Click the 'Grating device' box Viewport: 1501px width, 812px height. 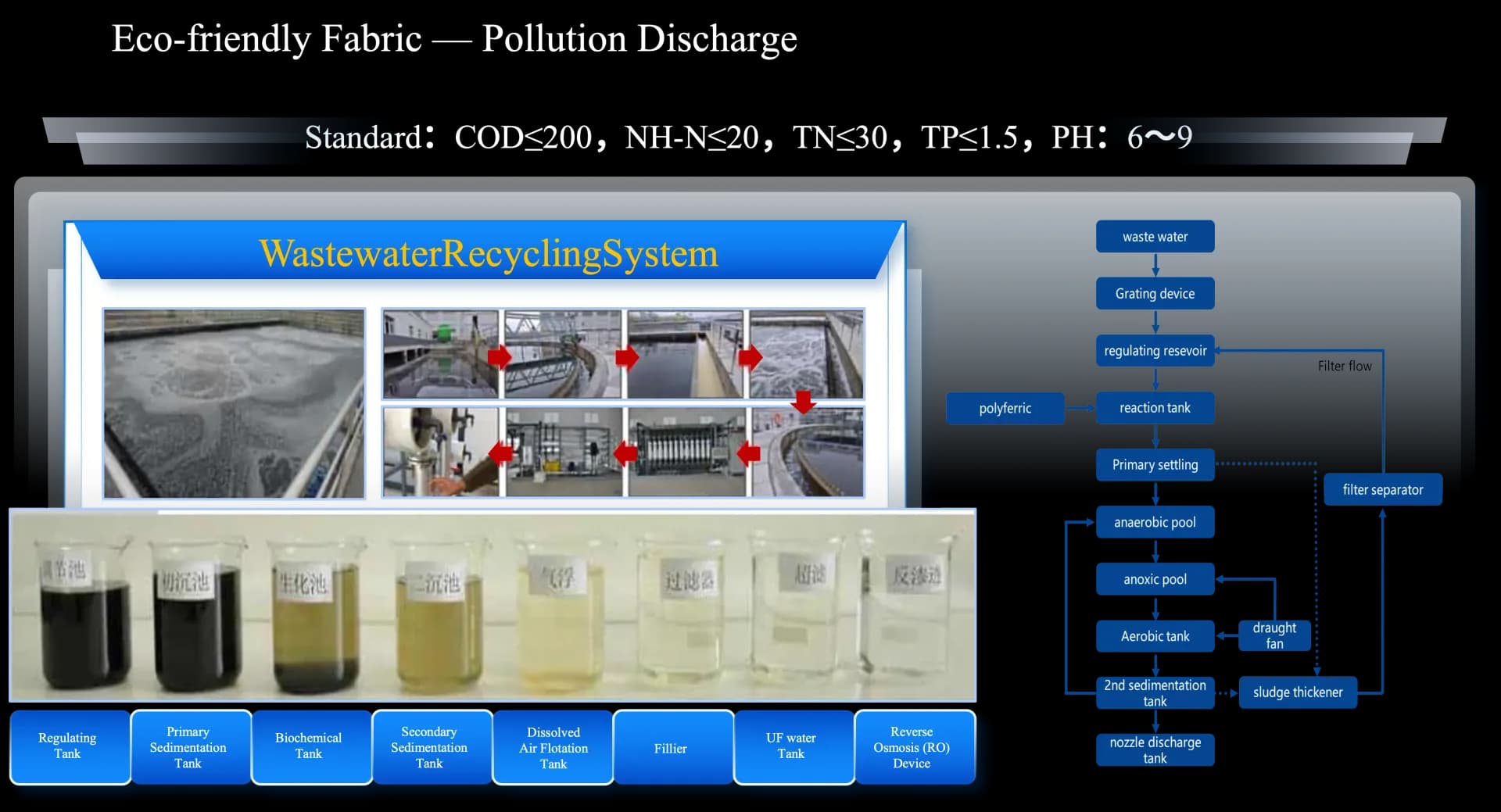pyautogui.click(x=1155, y=293)
